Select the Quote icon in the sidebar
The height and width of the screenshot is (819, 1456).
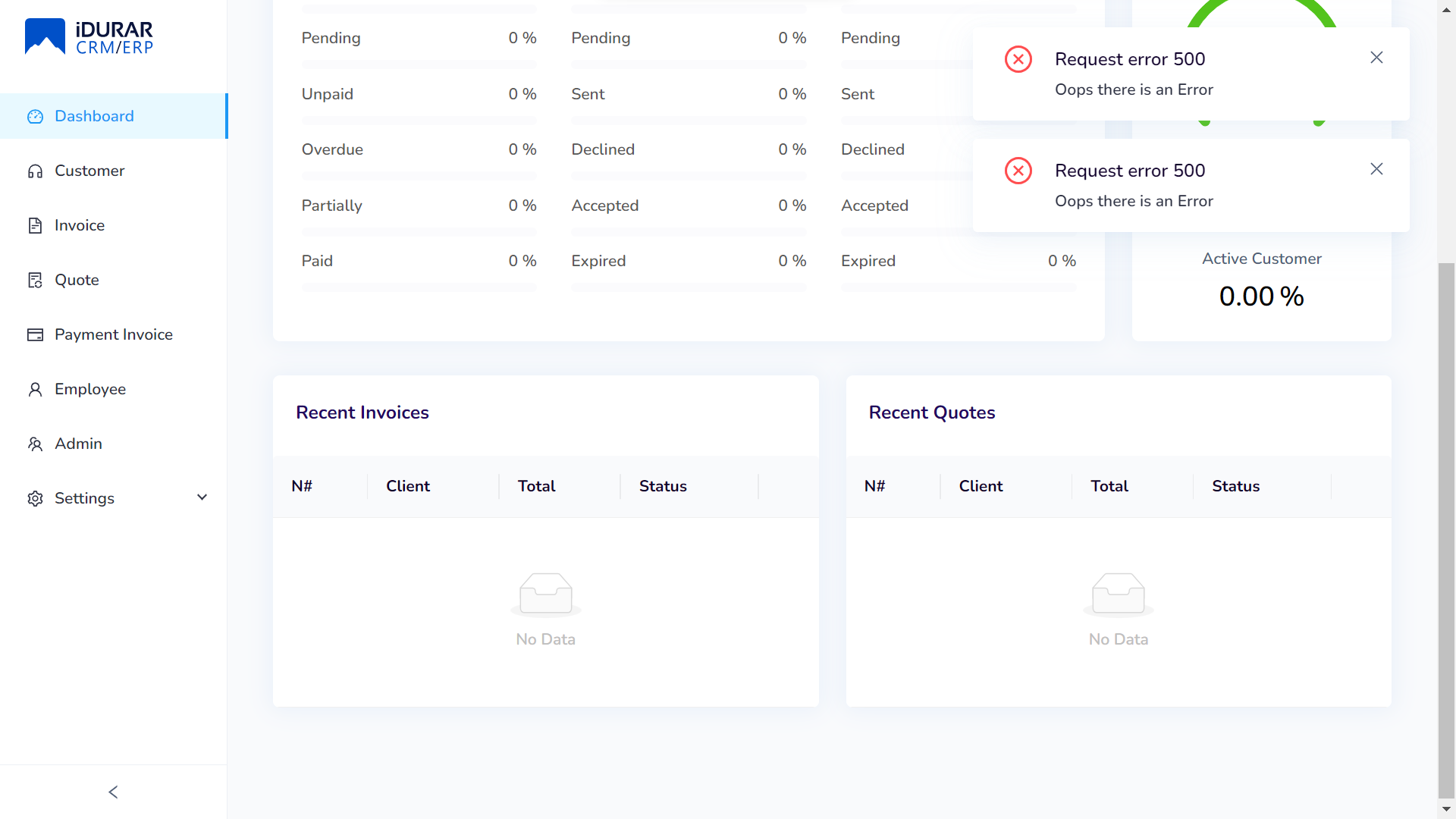(x=36, y=280)
